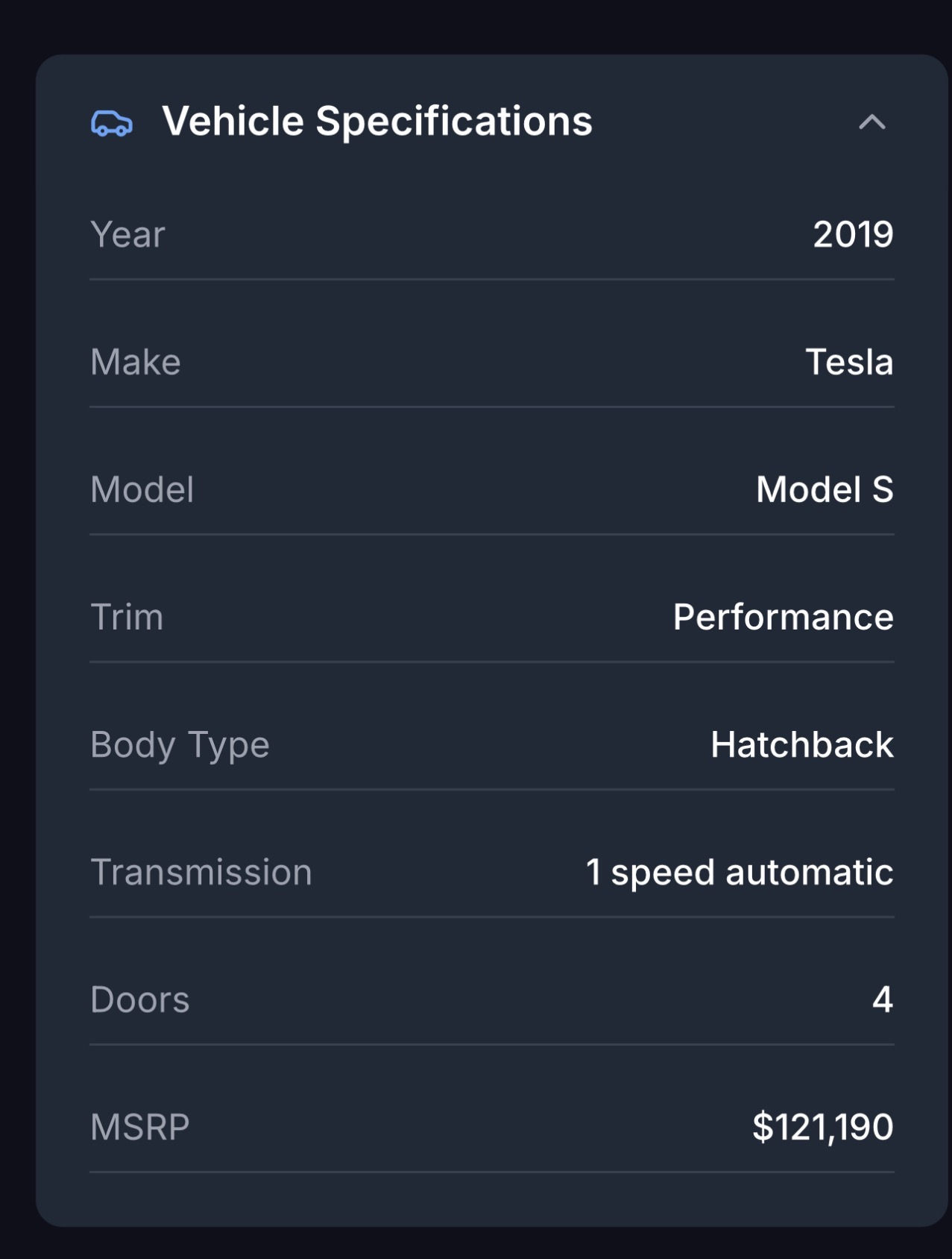Click the 2019 year value

click(853, 234)
